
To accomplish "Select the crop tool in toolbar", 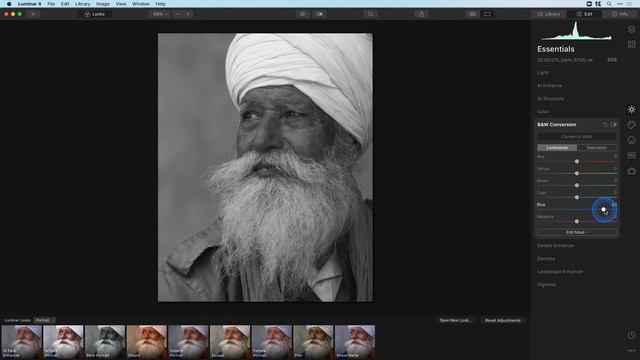I will pyautogui.click(x=371, y=14).
